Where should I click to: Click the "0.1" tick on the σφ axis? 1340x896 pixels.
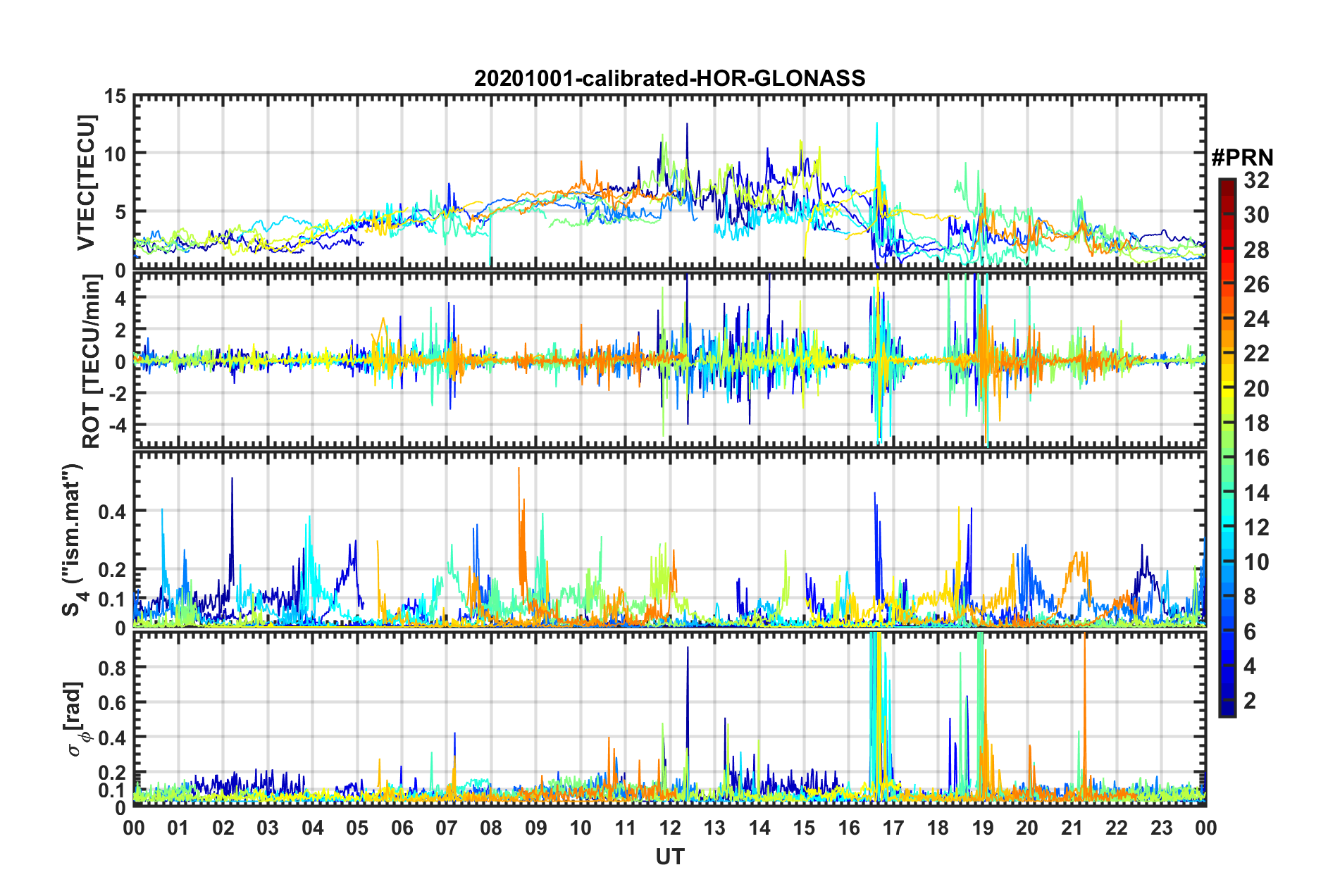[x=112, y=790]
